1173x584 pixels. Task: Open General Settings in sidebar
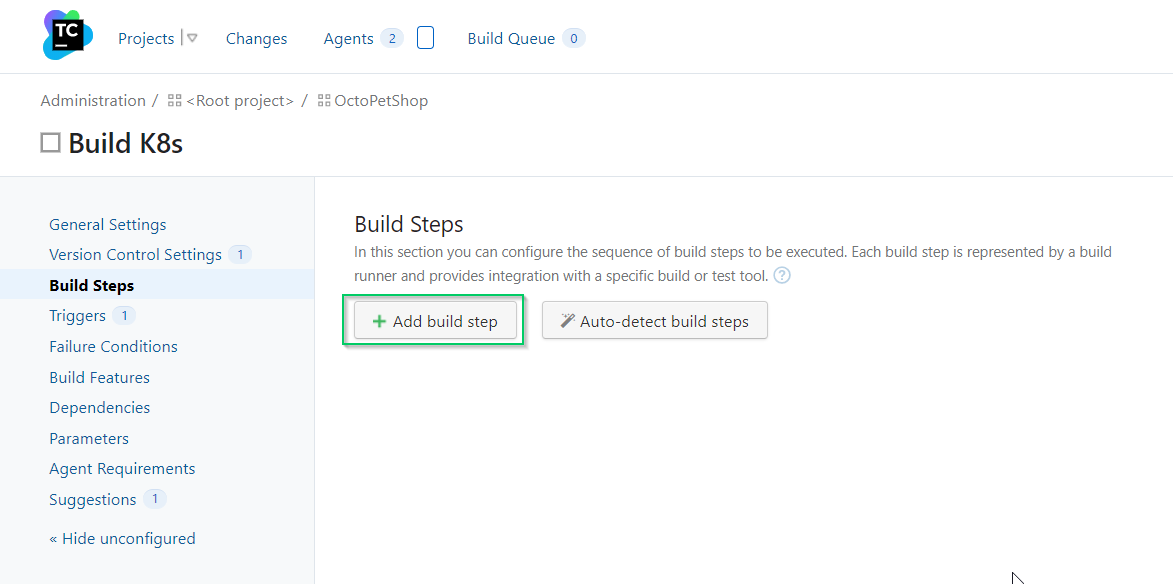pyautogui.click(x=108, y=225)
